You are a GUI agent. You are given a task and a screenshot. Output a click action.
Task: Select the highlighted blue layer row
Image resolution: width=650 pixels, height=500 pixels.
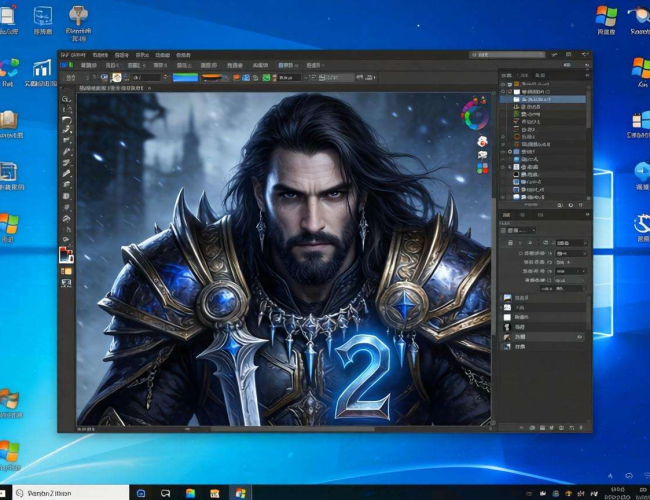(x=543, y=100)
